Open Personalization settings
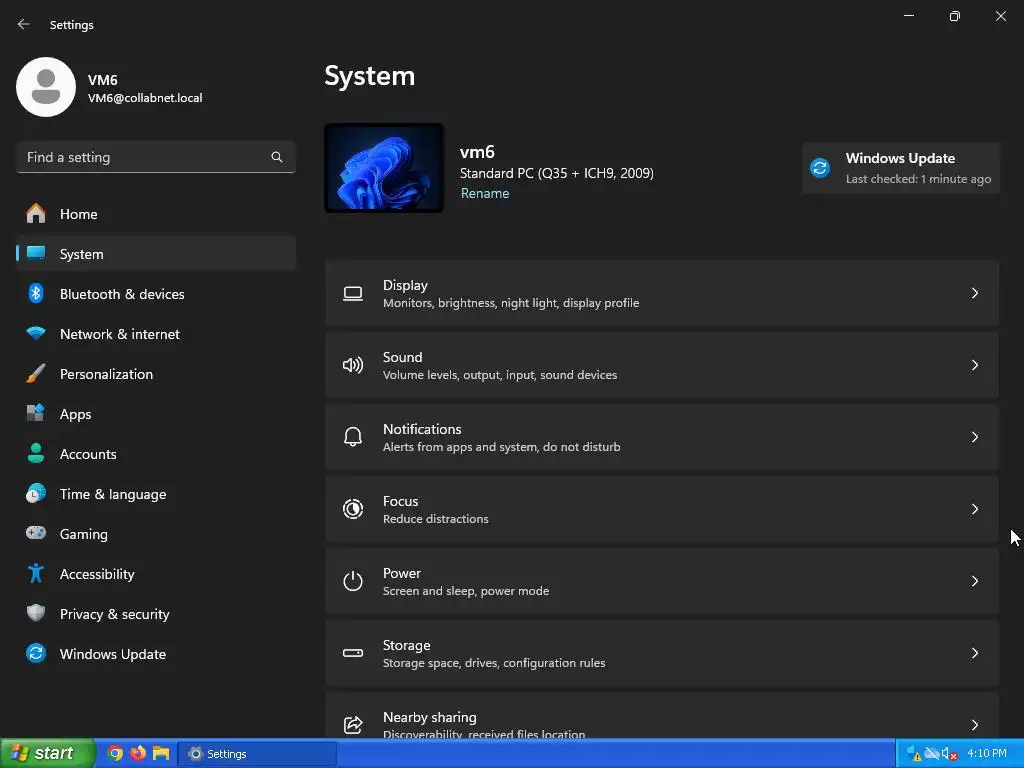The height and width of the screenshot is (768, 1024). pos(155,374)
